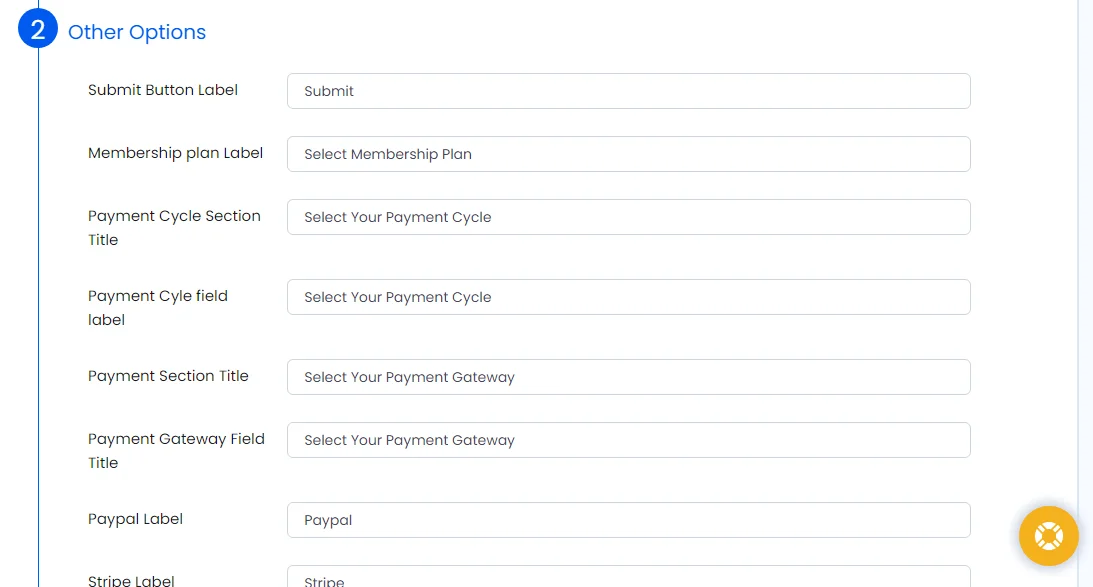Click the Payment Section Title caption text
This screenshot has height=587, width=1093.
tap(168, 376)
